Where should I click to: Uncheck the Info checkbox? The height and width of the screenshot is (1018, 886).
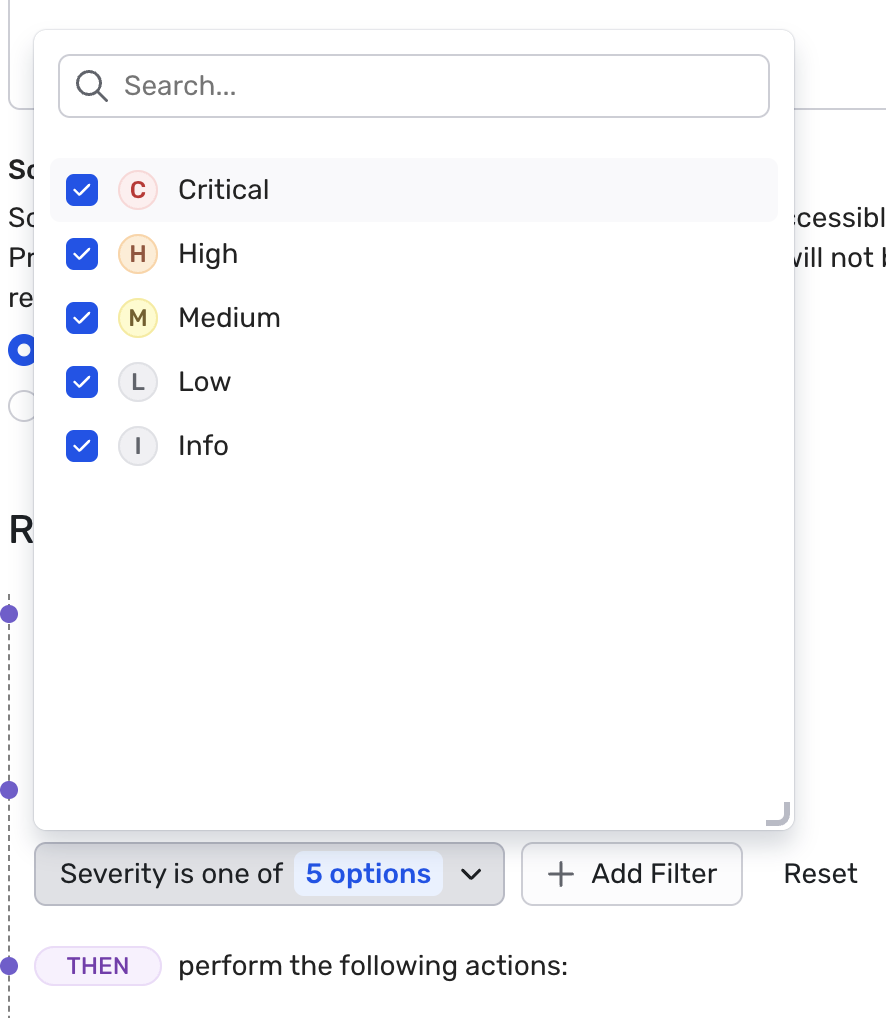(x=82, y=446)
